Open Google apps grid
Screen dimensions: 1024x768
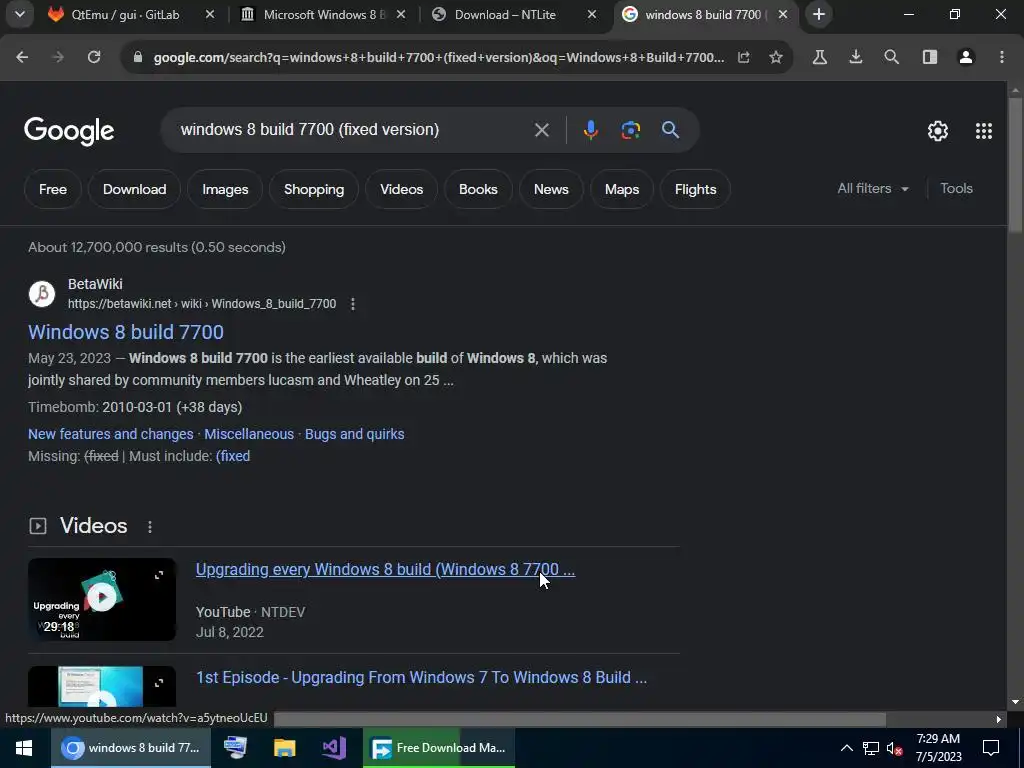click(984, 131)
